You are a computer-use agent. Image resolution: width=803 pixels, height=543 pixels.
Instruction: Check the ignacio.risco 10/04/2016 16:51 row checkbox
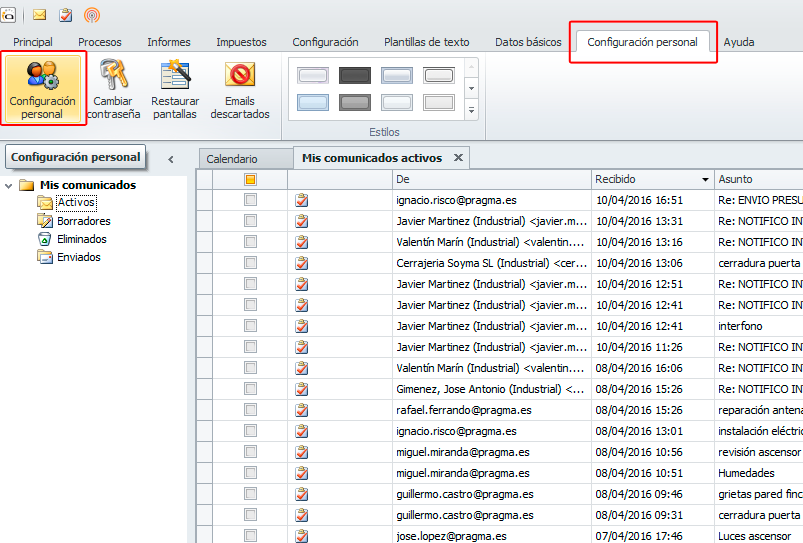(250, 200)
